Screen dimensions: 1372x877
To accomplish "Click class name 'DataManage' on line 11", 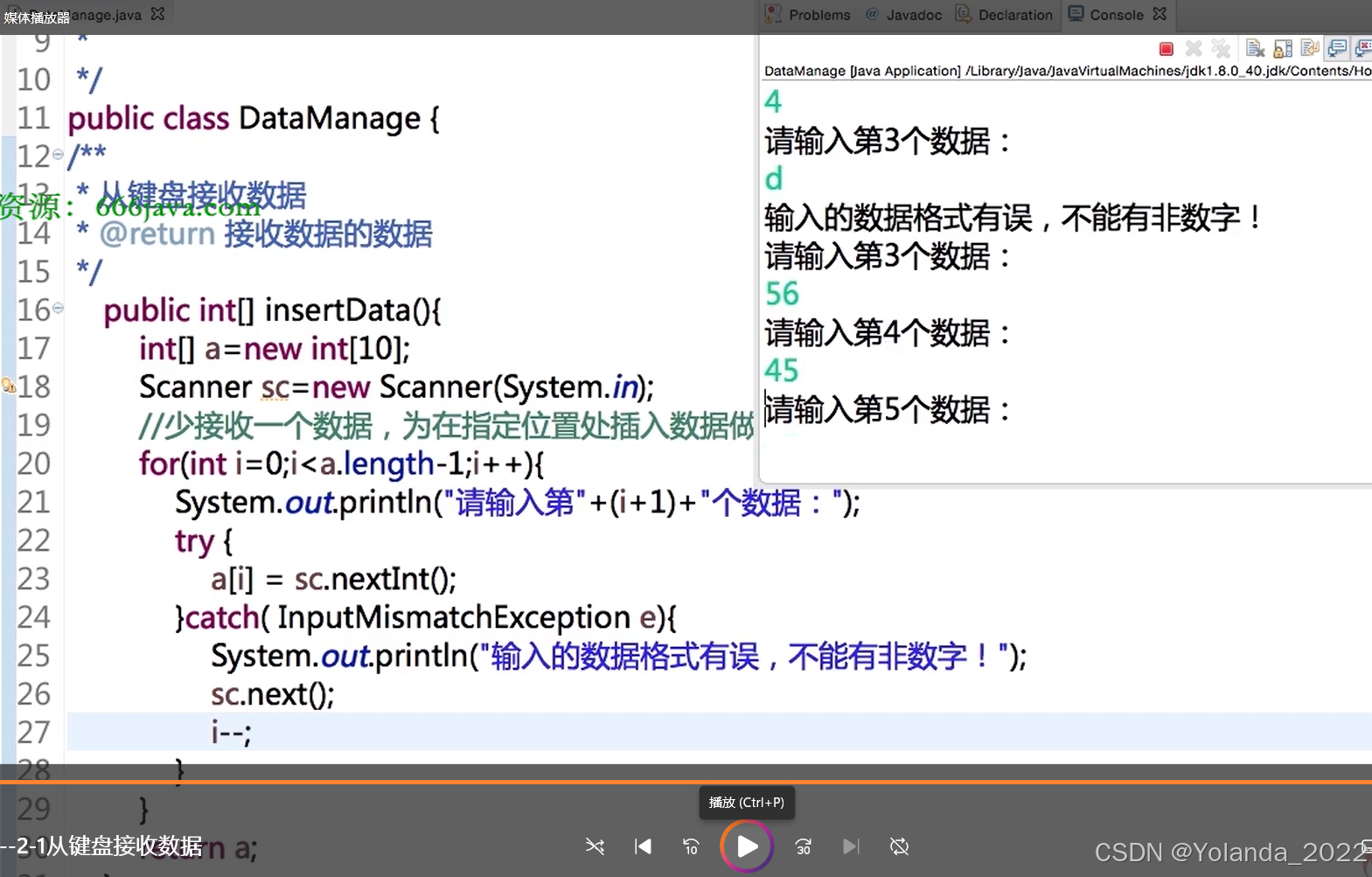I will tap(330, 118).
